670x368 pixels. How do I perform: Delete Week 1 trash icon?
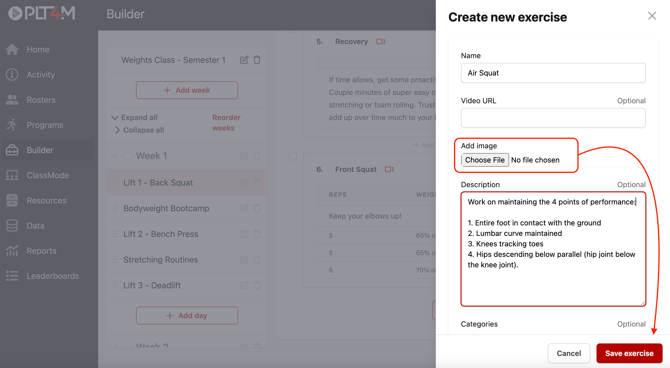pyautogui.click(x=257, y=156)
